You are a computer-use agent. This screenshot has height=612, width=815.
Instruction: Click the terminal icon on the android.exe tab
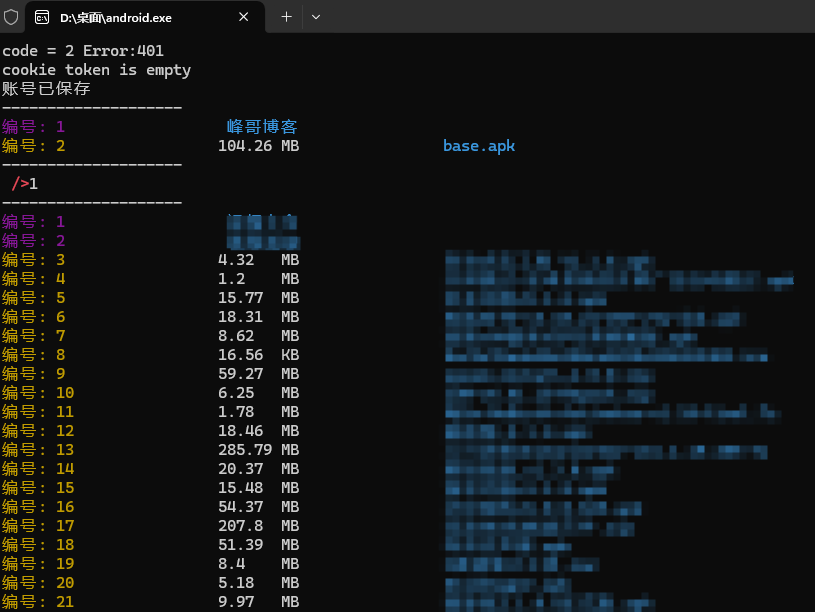(x=42, y=17)
